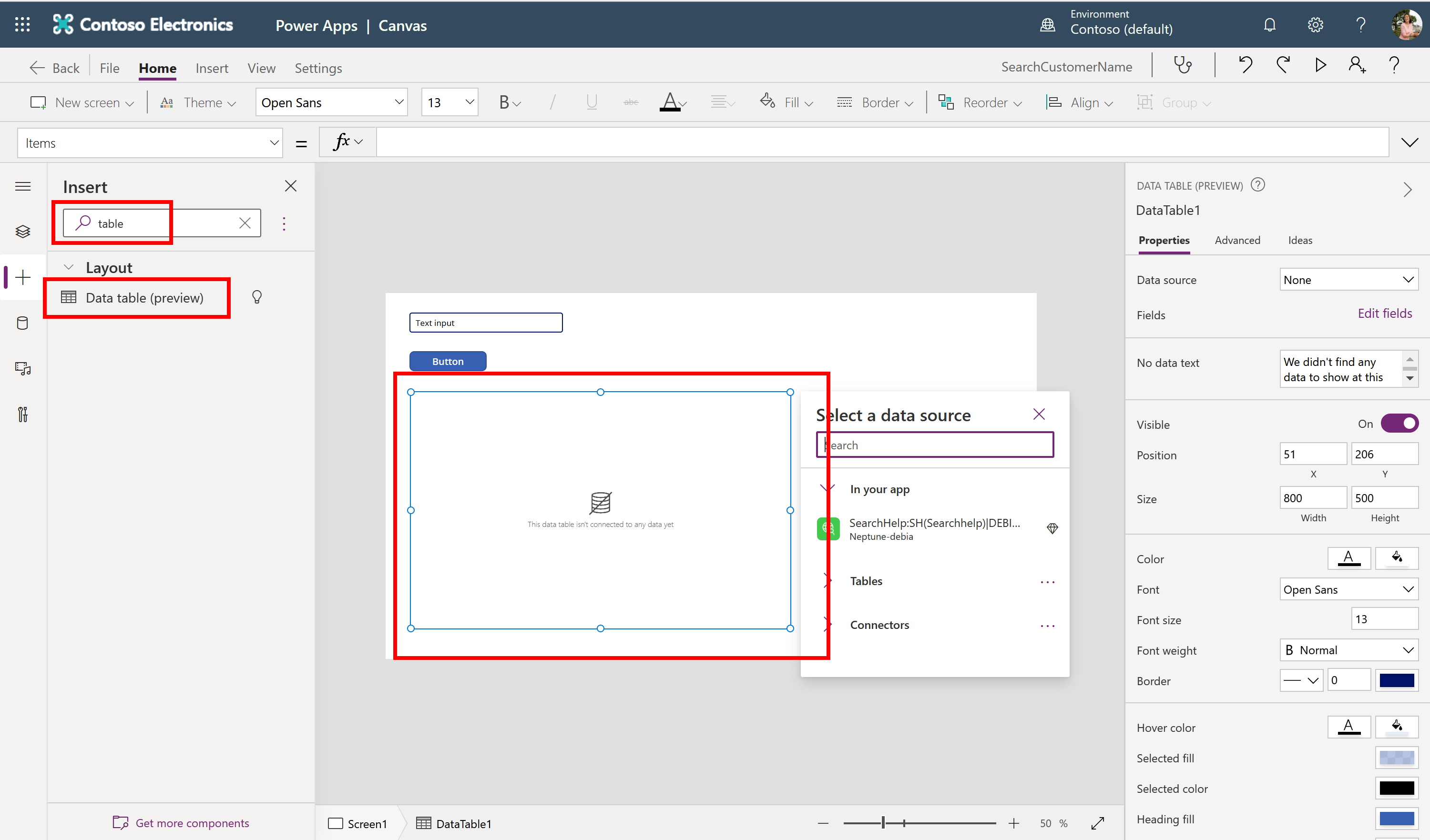Image resolution: width=1430 pixels, height=840 pixels.
Task: Click premium diamond icon on SearchHelp
Action: click(1052, 528)
